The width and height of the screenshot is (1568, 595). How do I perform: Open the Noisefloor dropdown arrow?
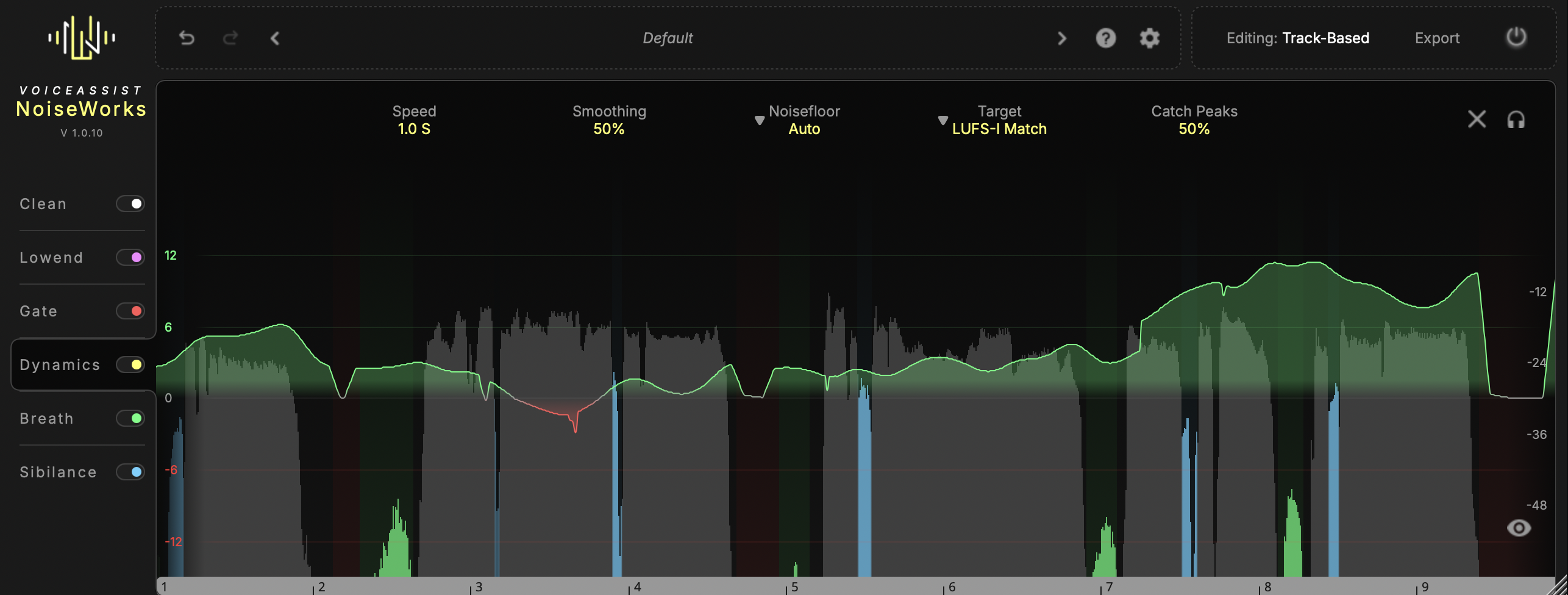[760, 120]
